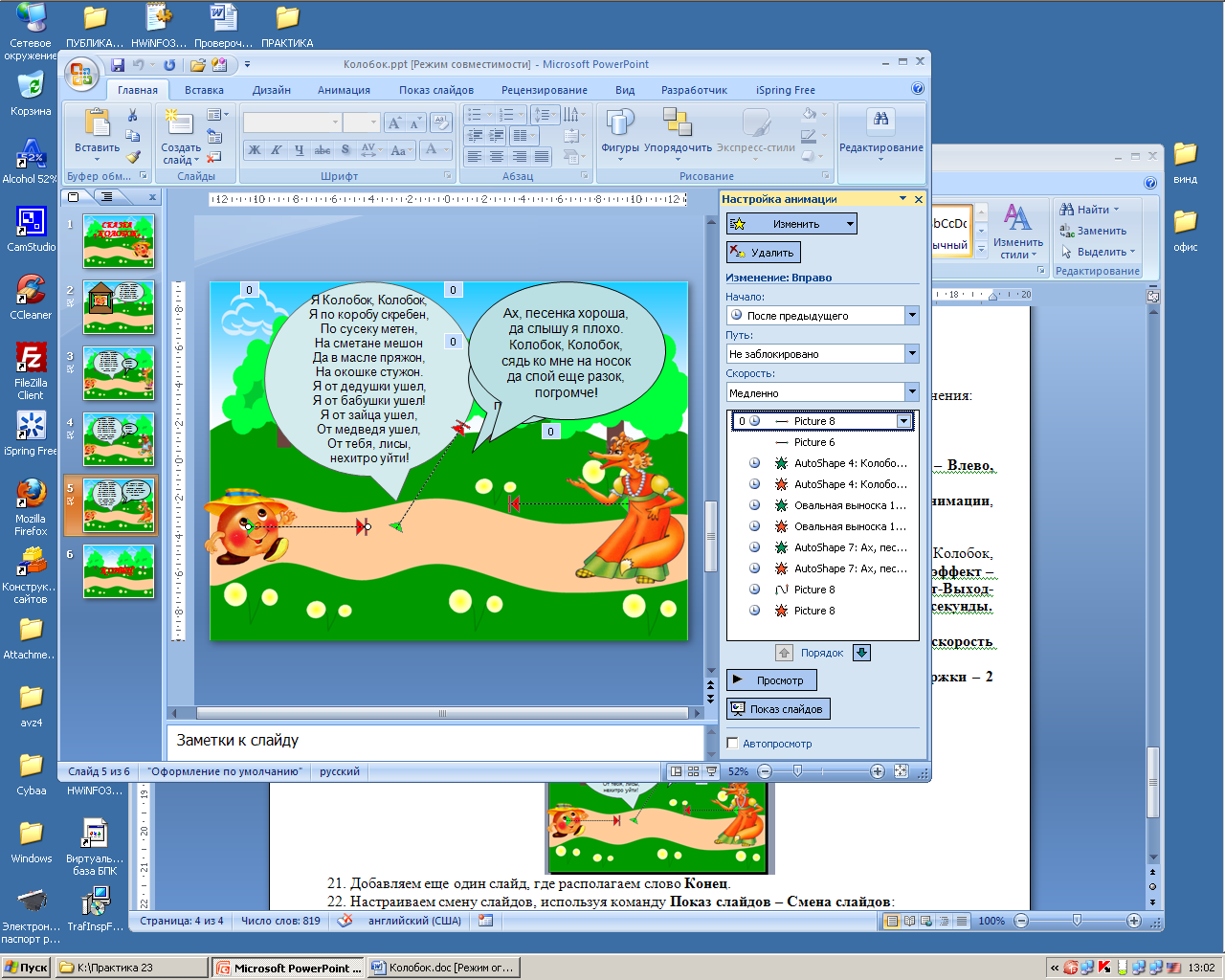This screenshot has width=1225, height=980.
Task: Move animation down with Порядок down arrow
Action: pos(861,653)
